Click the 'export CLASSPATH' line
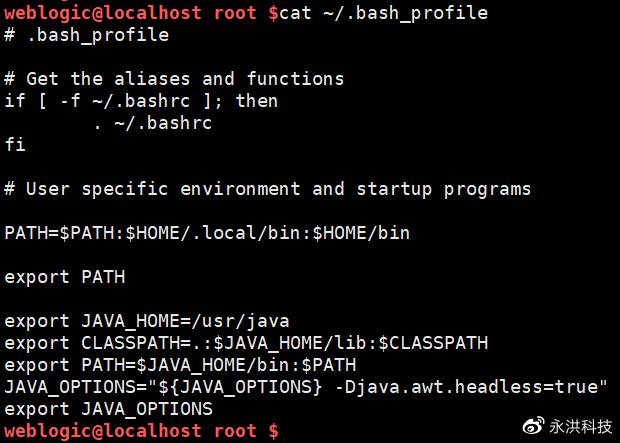620x443 pixels. tap(246, 343)
